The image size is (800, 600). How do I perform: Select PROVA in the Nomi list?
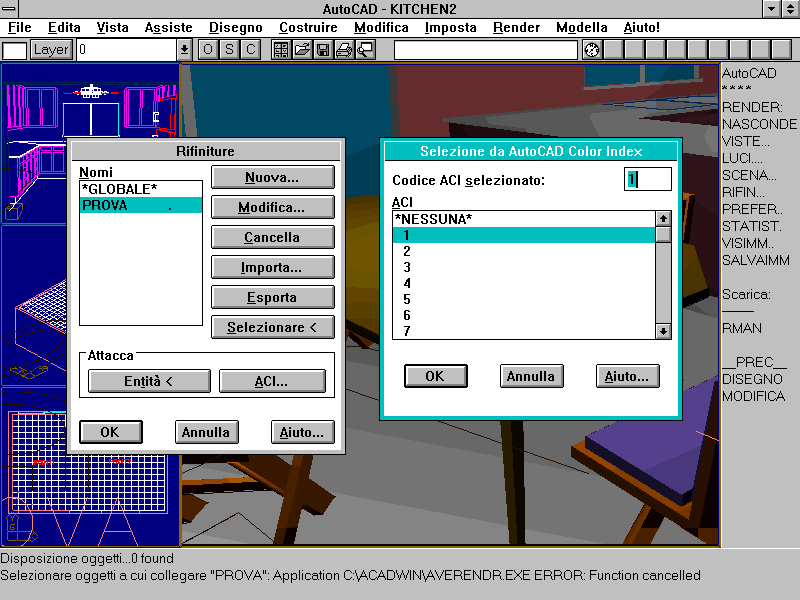(141, 205)
